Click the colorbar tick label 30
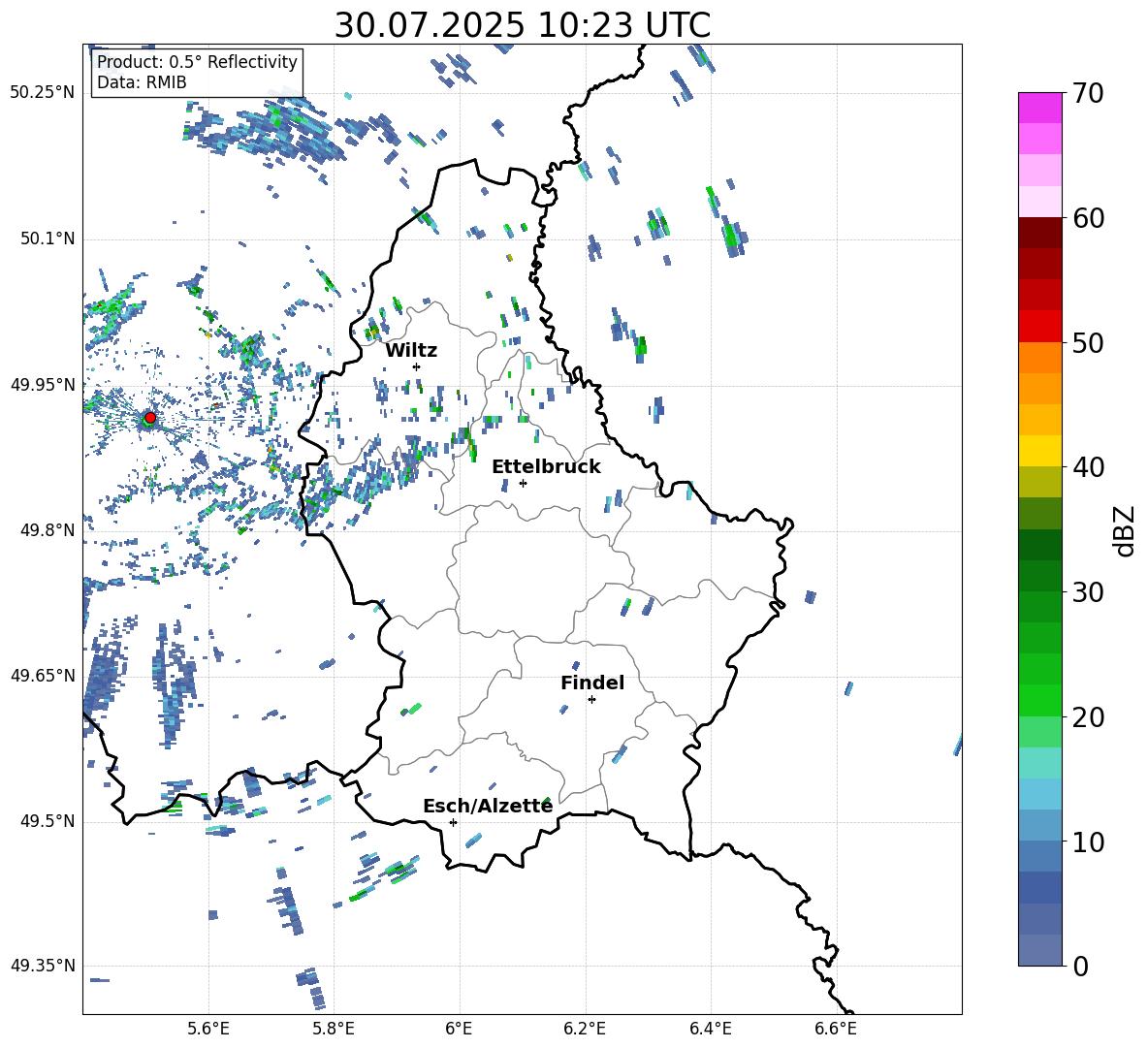The image size is (1148, 1048). pos(1089,592)
